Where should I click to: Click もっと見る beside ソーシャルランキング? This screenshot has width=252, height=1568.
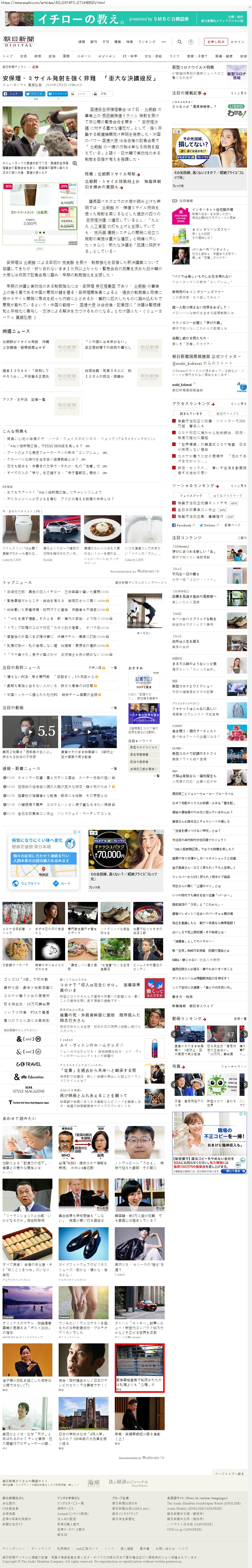point(239,486)
